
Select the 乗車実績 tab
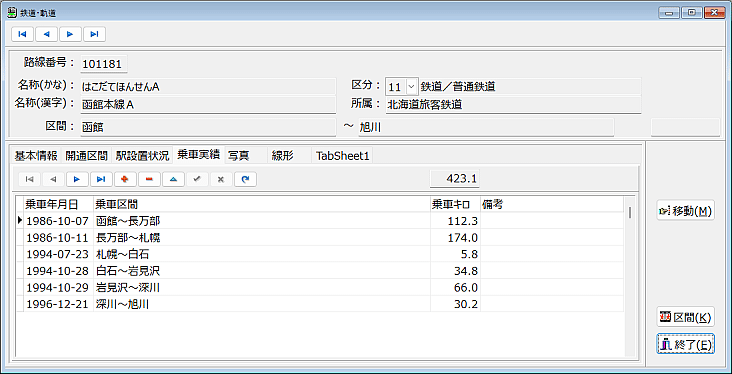[199, 155]
